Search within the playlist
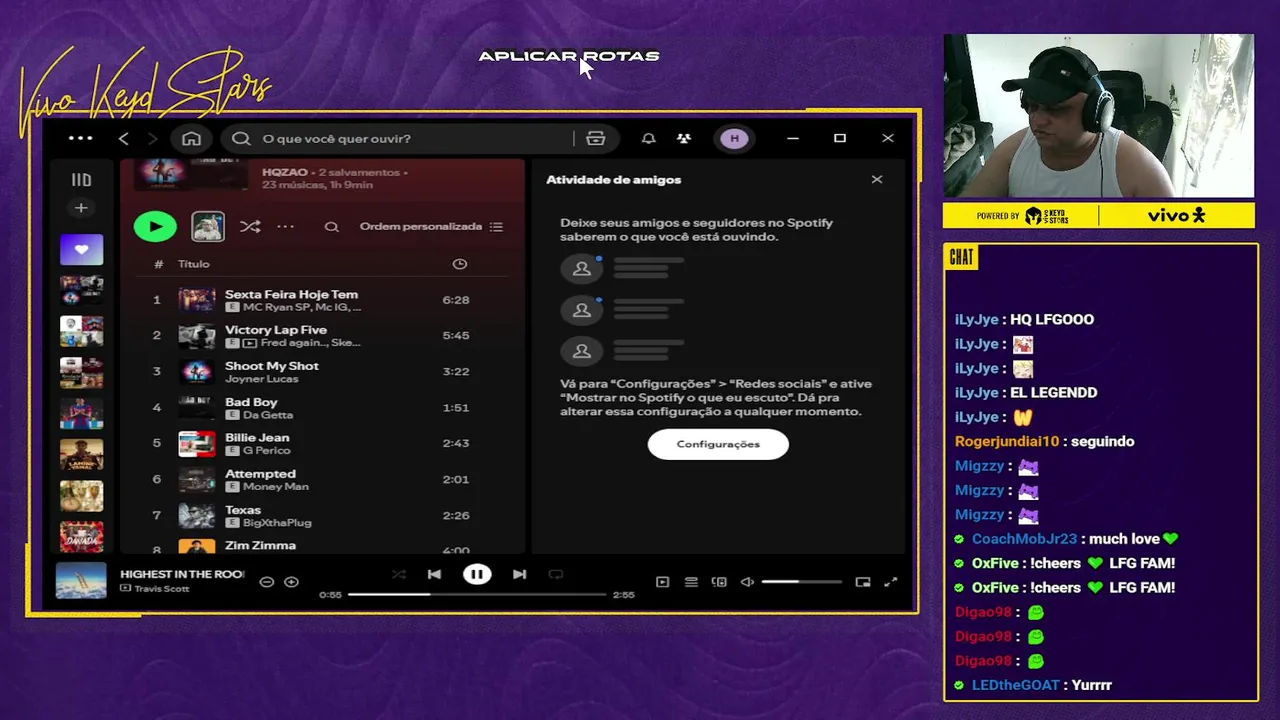The height and width of the screenshot is (720, 1280). pyautogui.click(x=331, y=227)
